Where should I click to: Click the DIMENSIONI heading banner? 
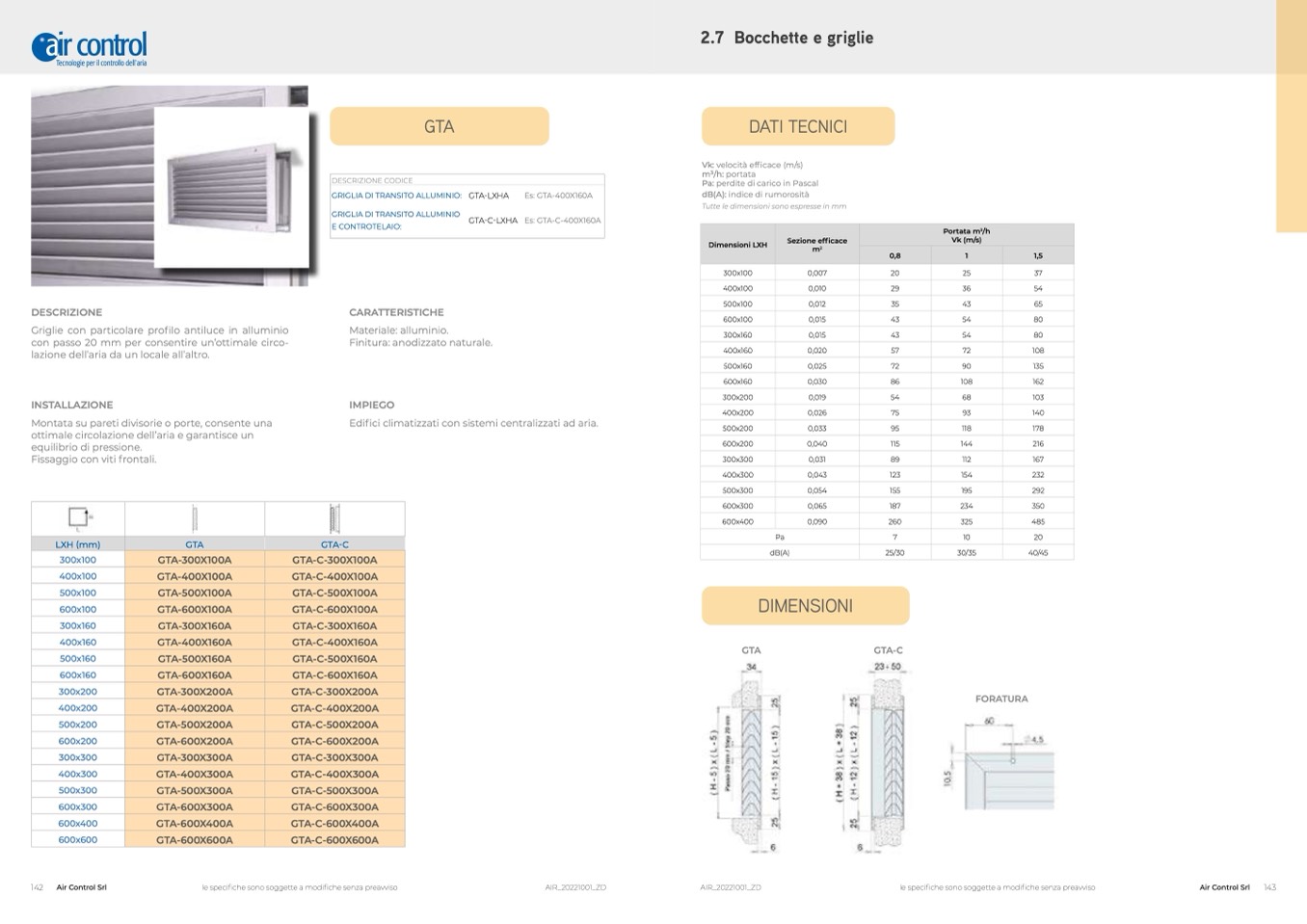805,606
